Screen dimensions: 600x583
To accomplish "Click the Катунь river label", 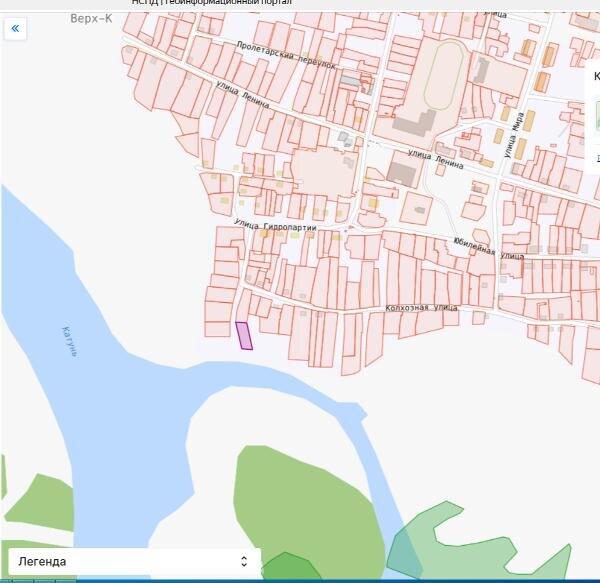I will tap(70, 342).
